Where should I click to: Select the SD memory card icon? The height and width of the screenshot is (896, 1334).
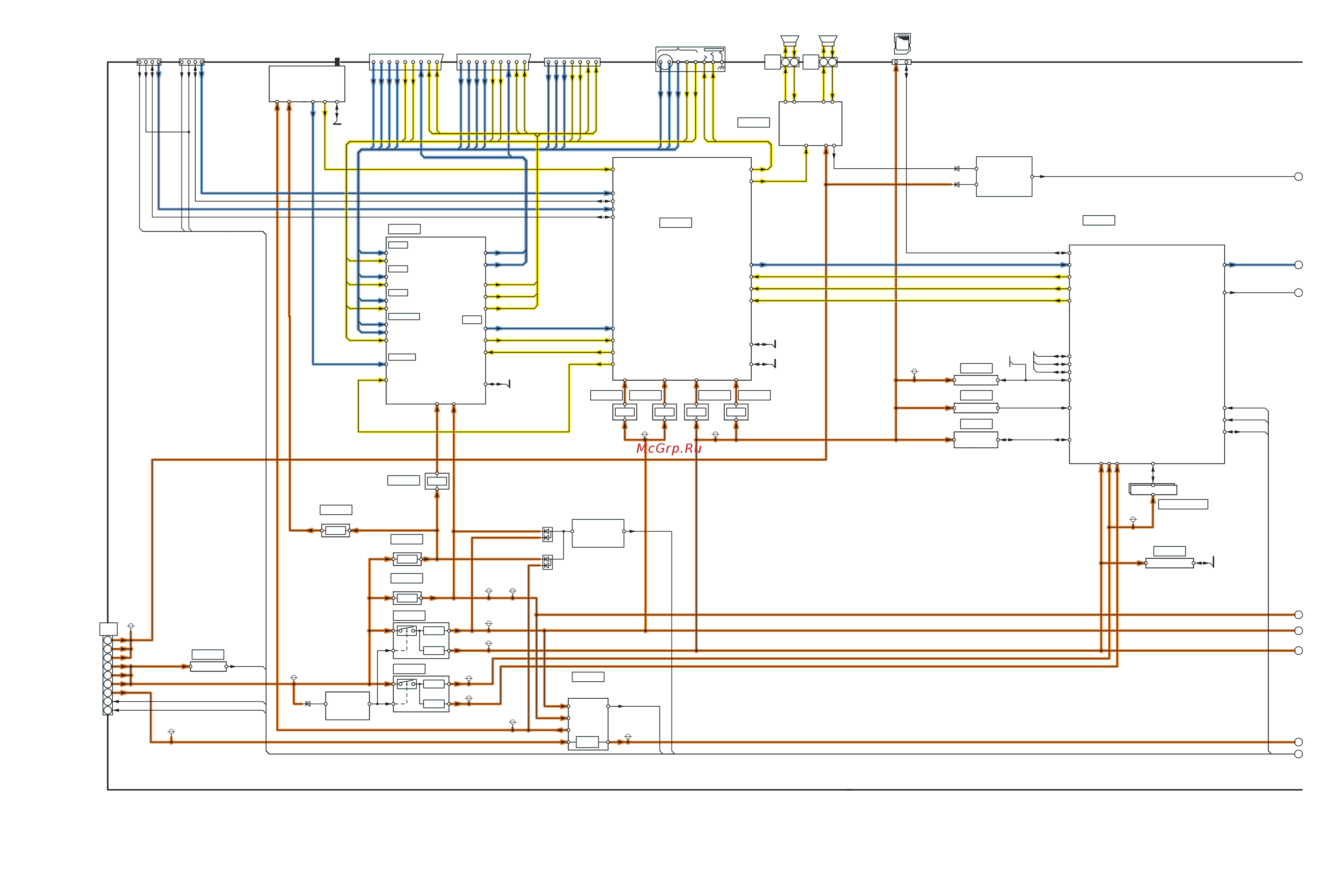tap(902, 43)
